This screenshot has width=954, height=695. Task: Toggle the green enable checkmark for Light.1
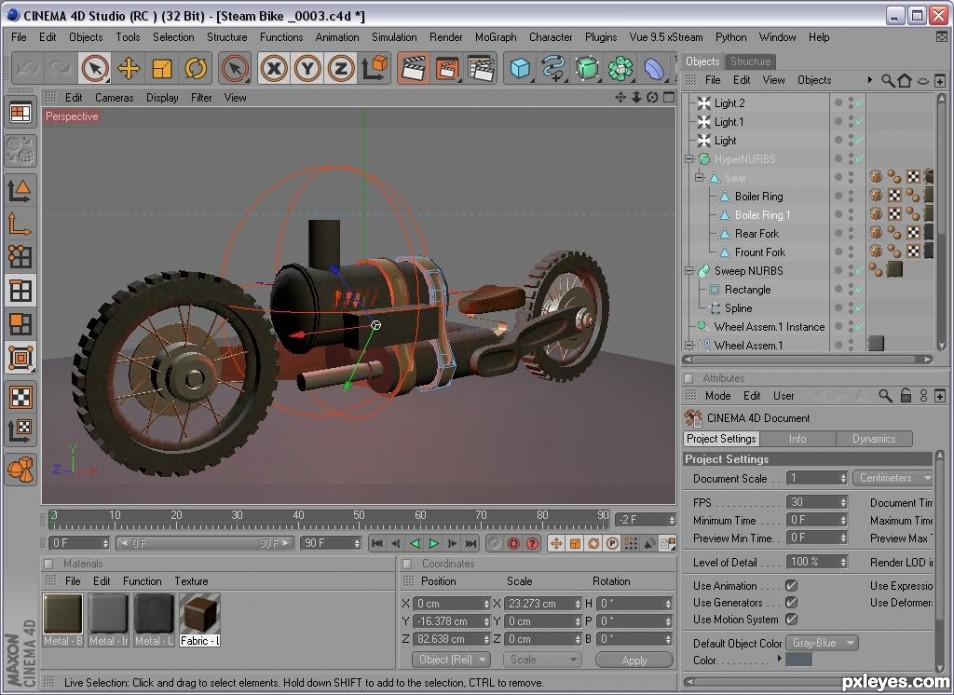tap(858, 122)
